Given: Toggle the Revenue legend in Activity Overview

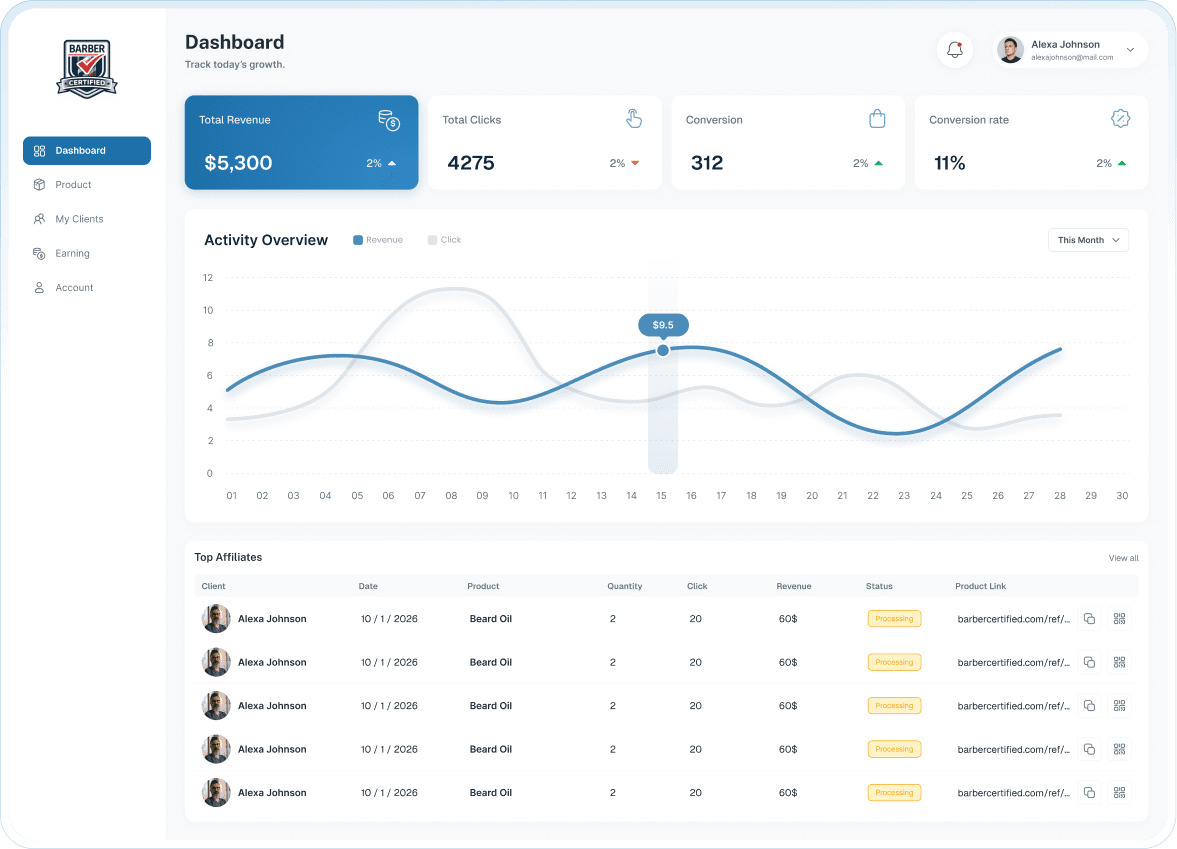Looking at the screenshot, I should point(378,240).
